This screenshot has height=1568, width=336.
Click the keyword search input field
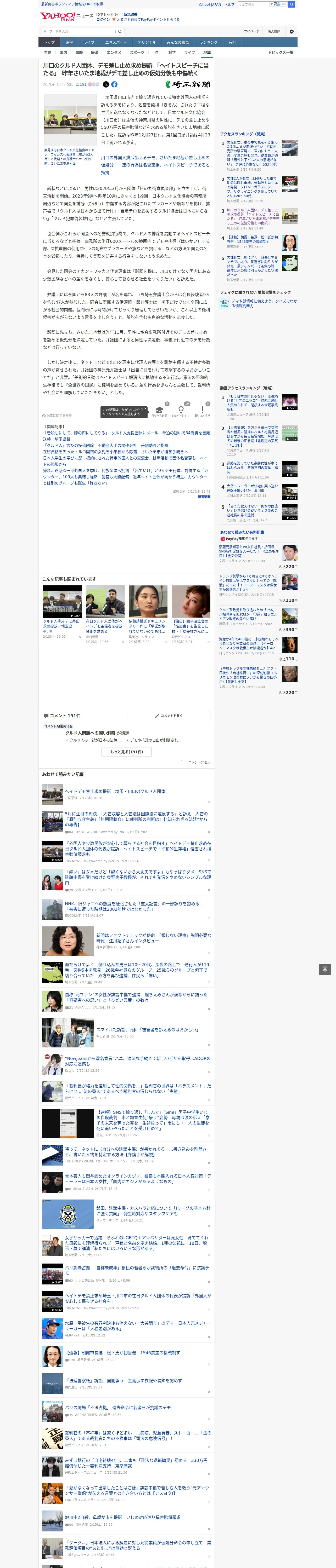(x=78, y=32)
